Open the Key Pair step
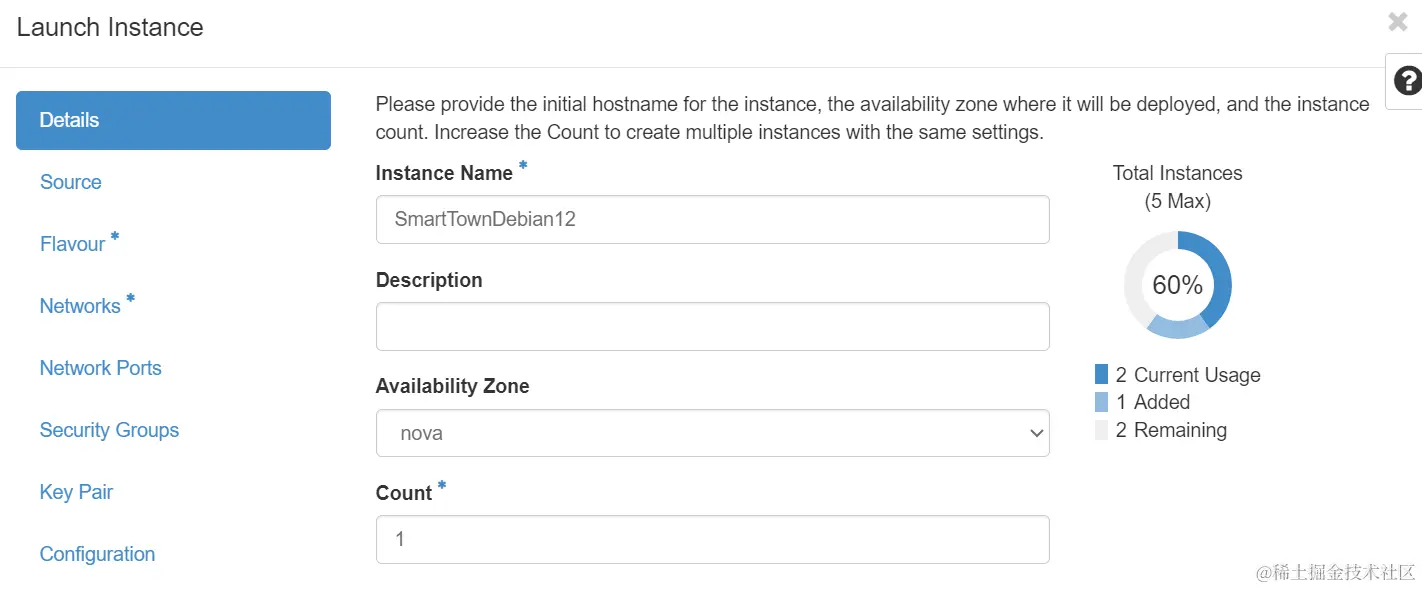This screenshot has width=1422, height=589. (77, 492)
